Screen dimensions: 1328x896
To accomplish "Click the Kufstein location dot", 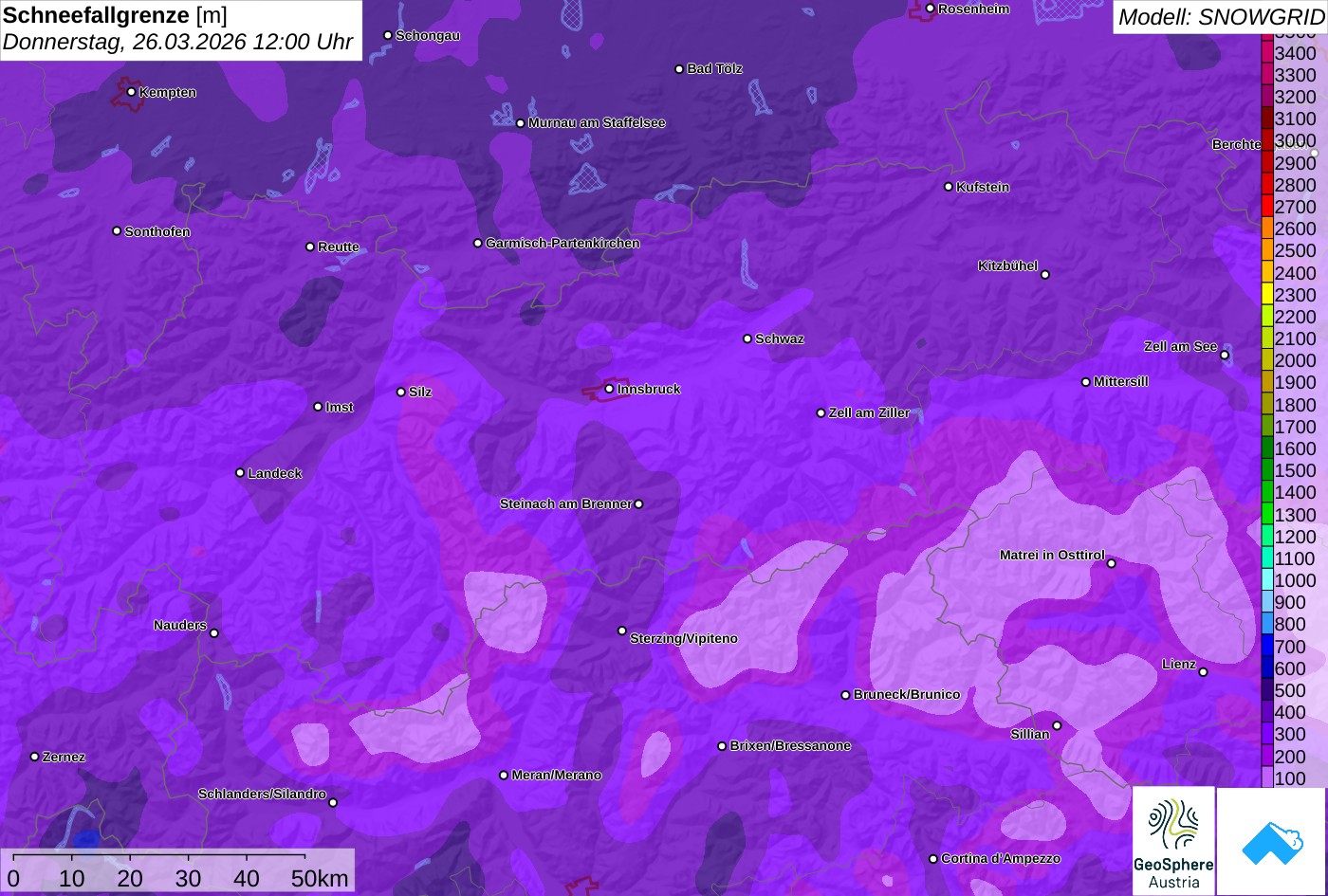I will [x=949, y=187].
